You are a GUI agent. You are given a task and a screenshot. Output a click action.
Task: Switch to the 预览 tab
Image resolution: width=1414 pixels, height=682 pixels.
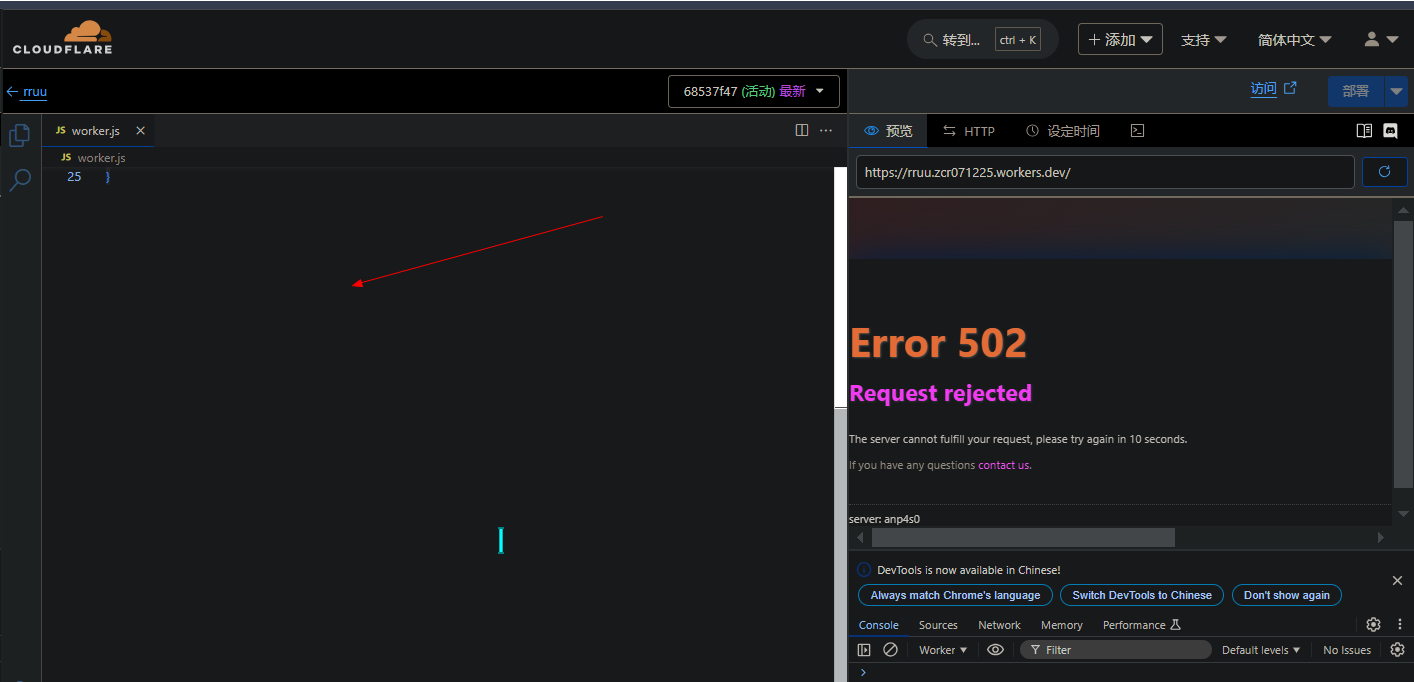(888, 131)
